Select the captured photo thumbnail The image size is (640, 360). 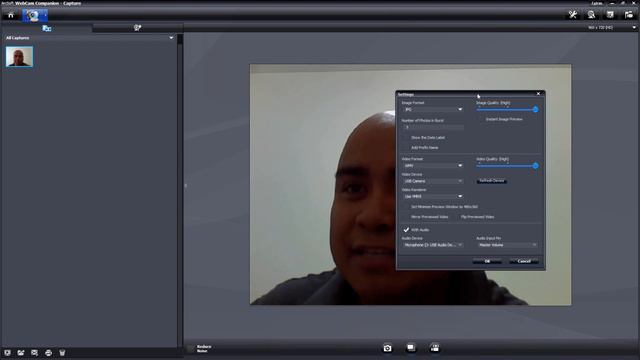point(19,56)
